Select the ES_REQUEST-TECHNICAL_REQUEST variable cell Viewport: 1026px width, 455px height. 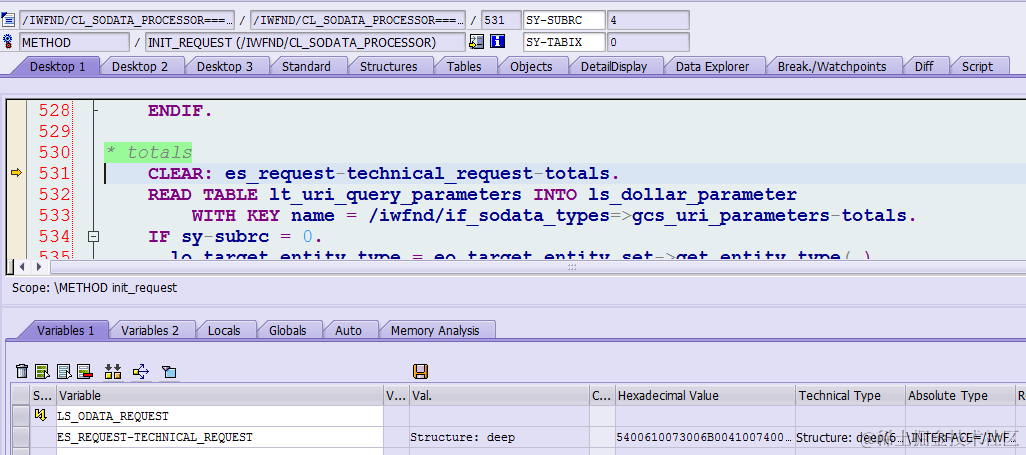(x=220, y=437)
